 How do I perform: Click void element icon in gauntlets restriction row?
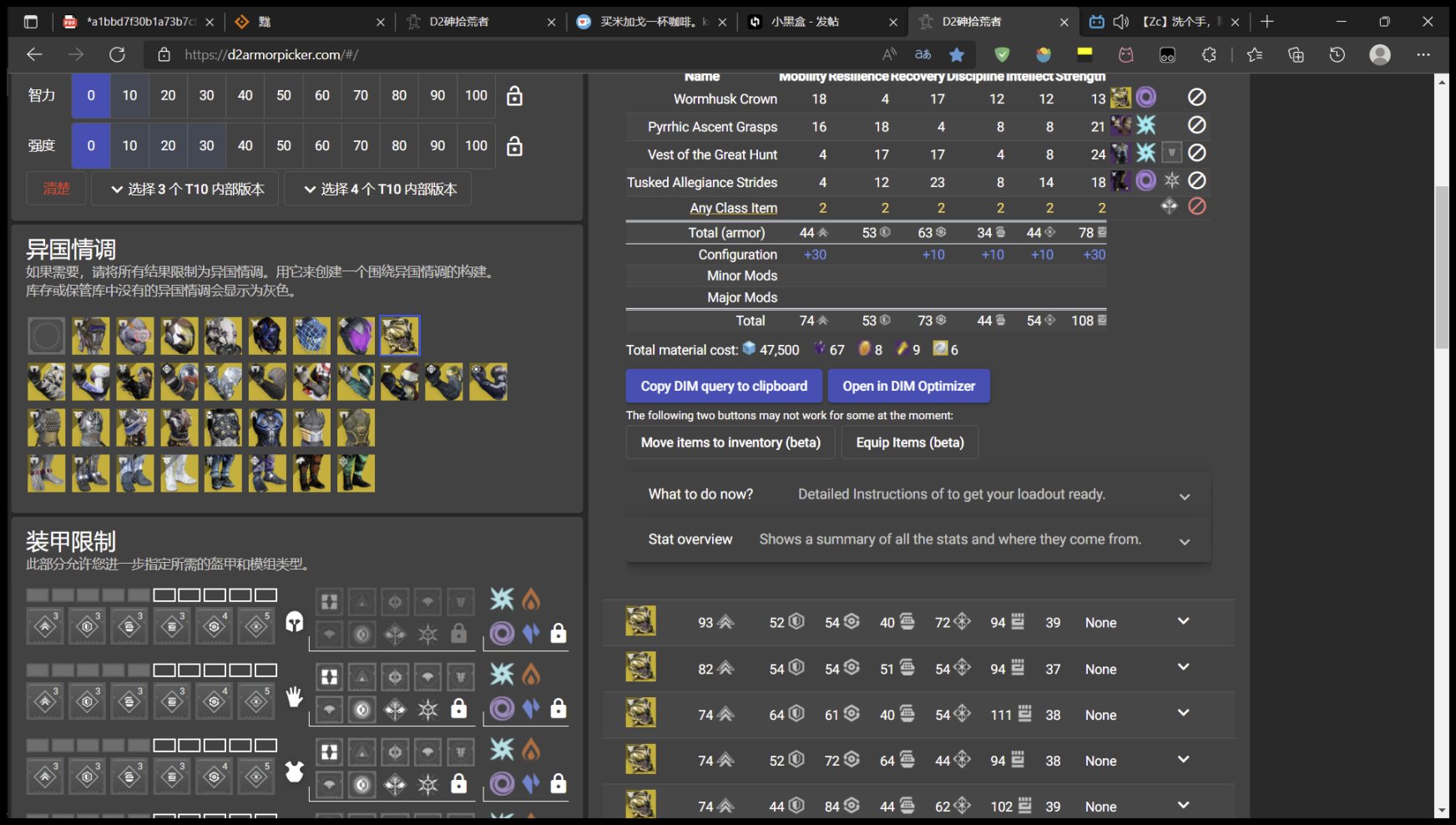click(x=502, y=709)
